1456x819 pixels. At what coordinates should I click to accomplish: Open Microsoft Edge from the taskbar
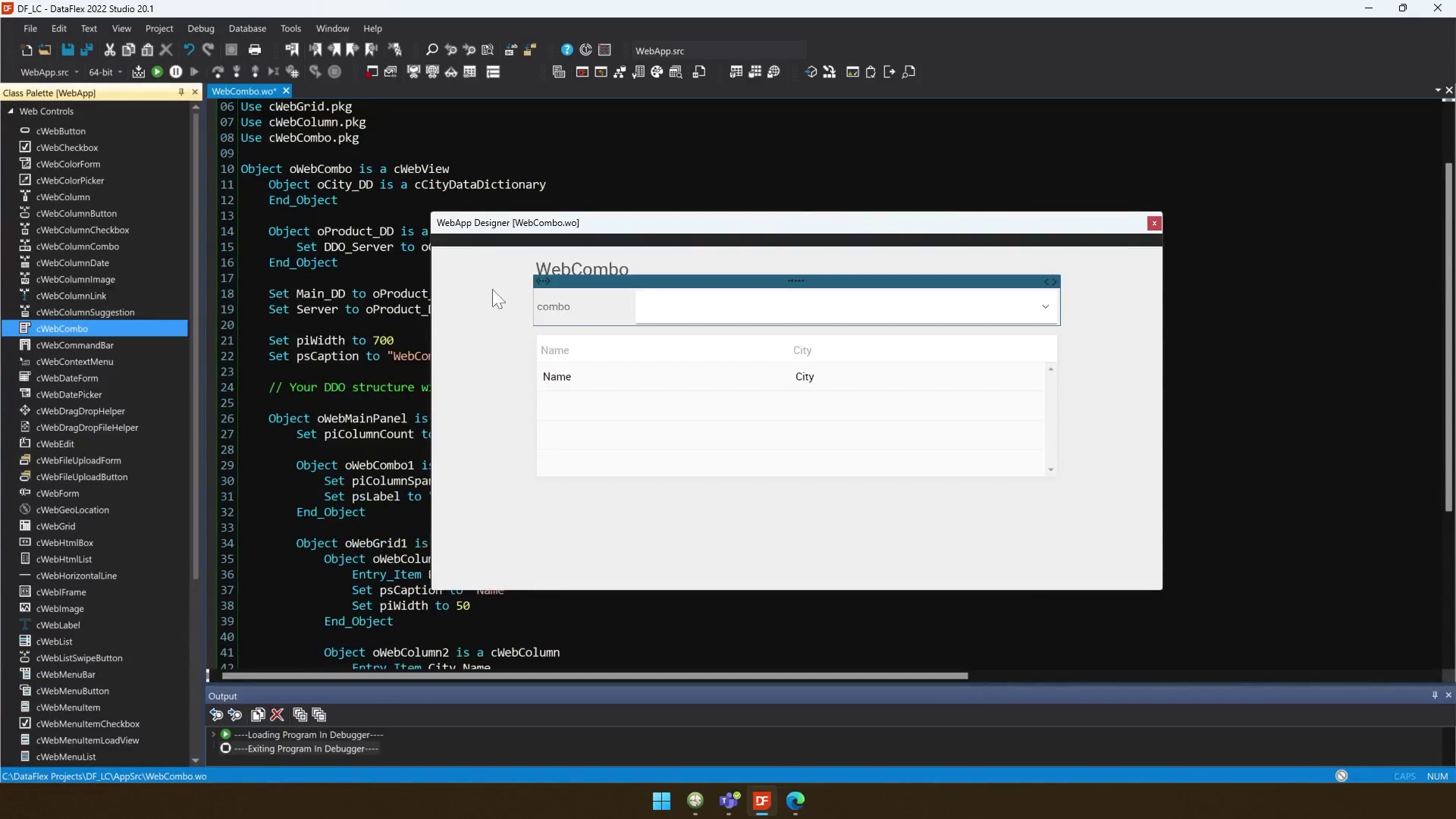pyautogui.click(x=795, y=801)
